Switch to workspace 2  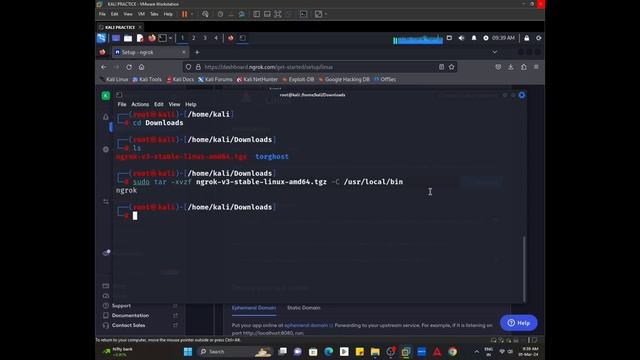point(193,38)
